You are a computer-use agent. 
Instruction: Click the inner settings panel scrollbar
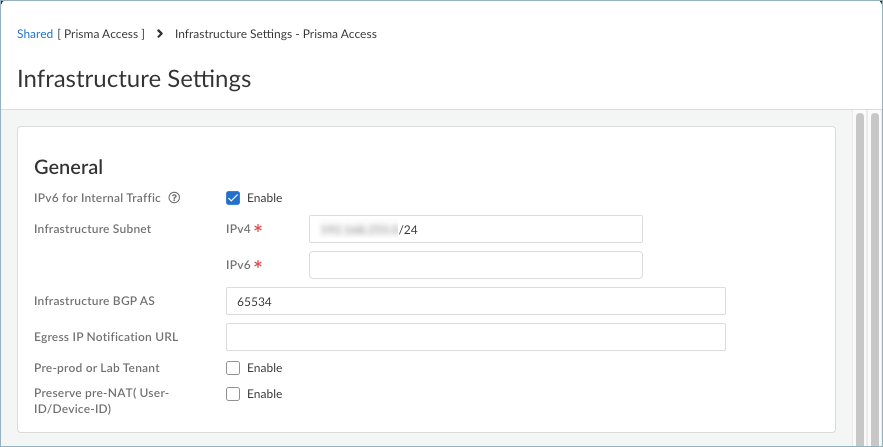click(859, 270)
